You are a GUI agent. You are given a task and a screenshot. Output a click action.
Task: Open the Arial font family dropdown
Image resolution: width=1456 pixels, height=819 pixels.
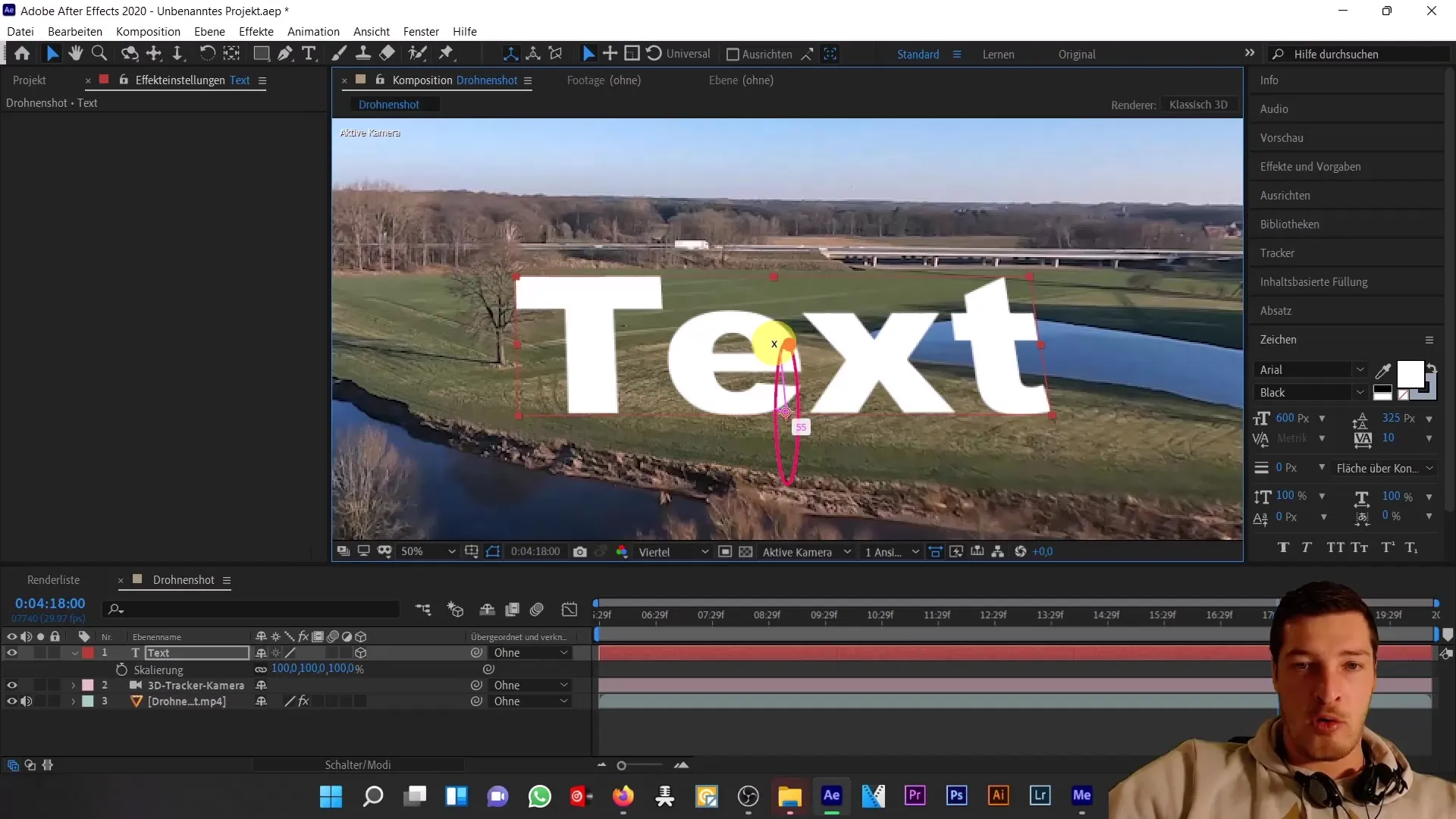(x=1310, y=370)
